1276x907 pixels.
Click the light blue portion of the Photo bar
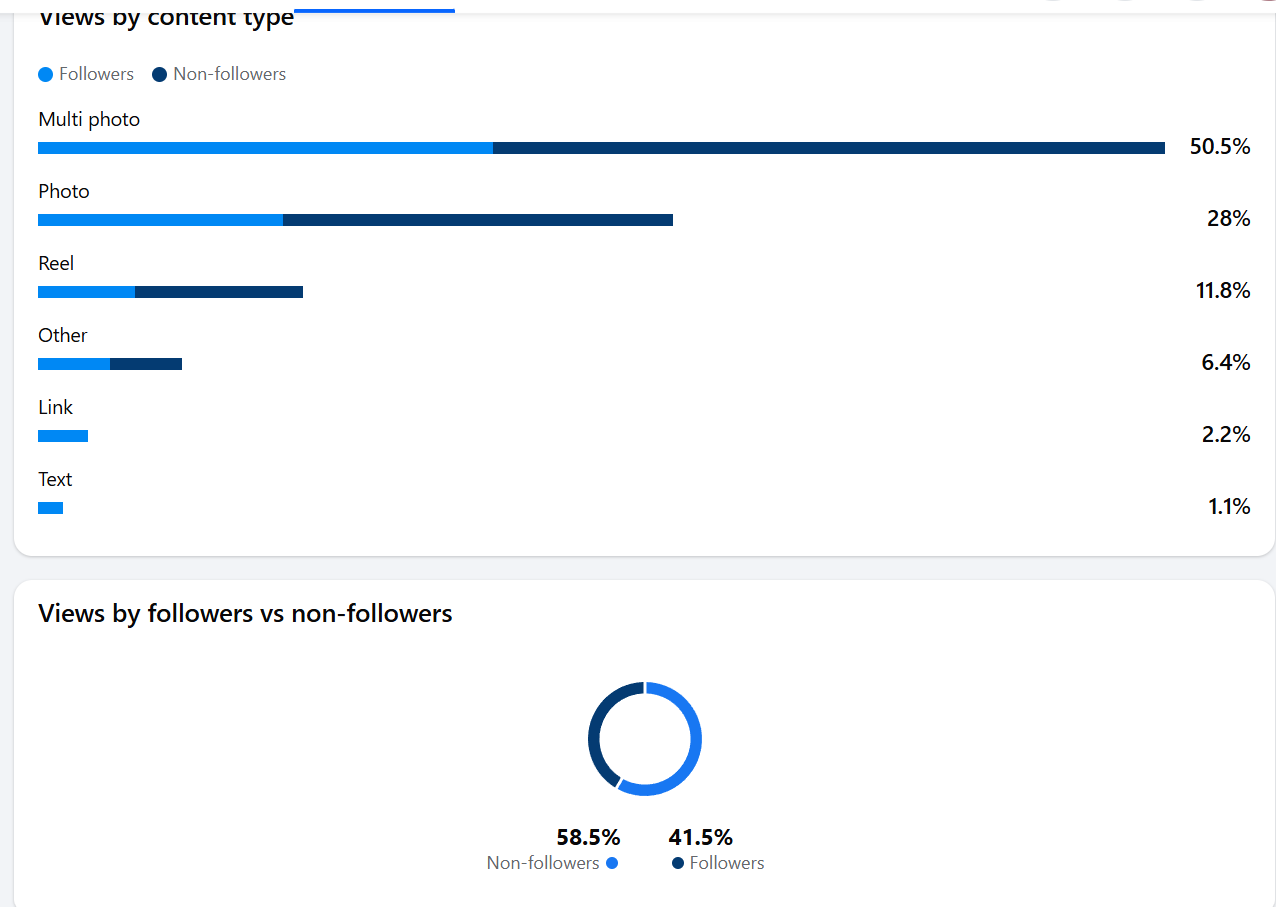click(160, 220)
